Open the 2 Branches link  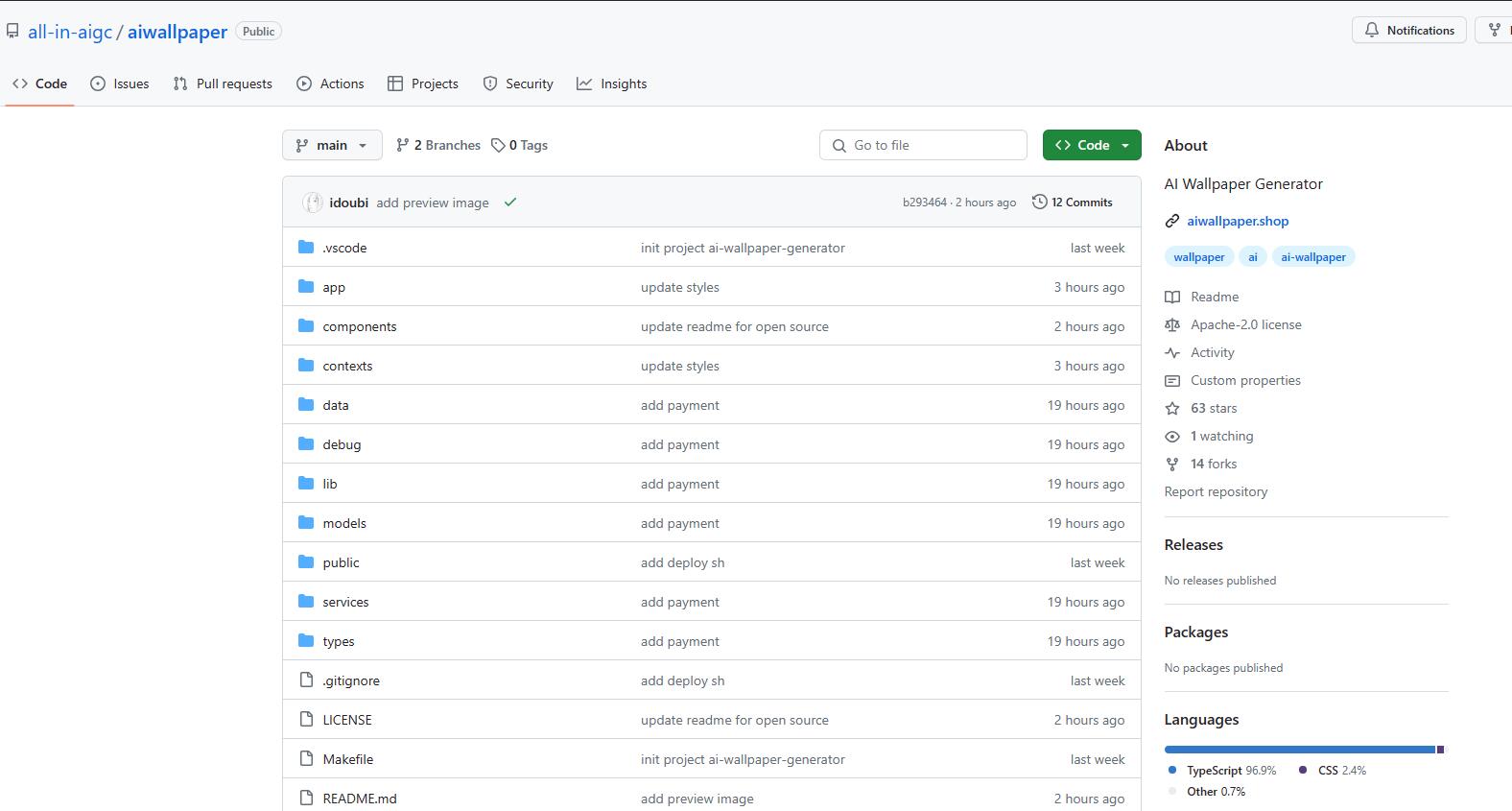(x=438, y=145)
